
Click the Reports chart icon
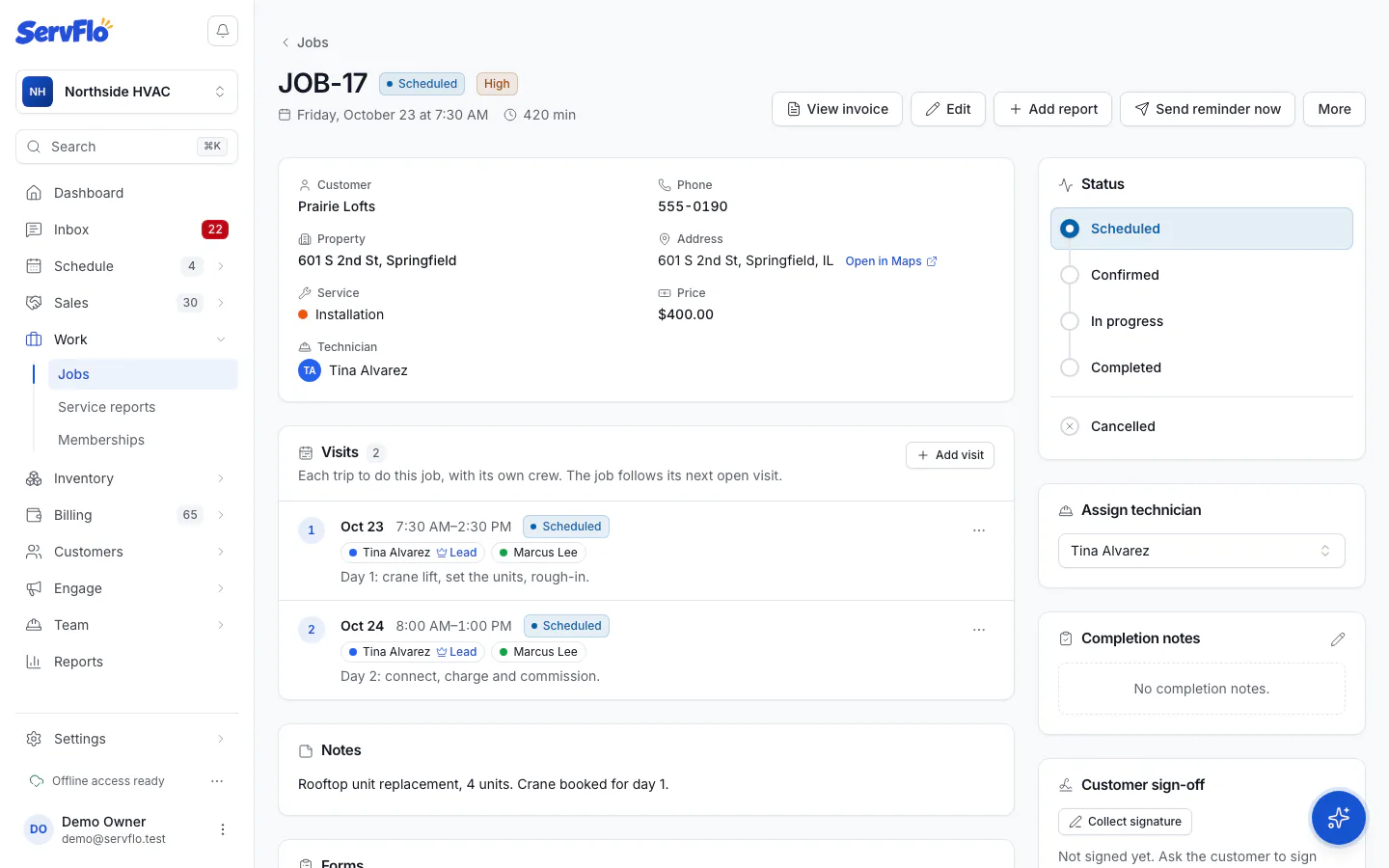tap(34, 662)
